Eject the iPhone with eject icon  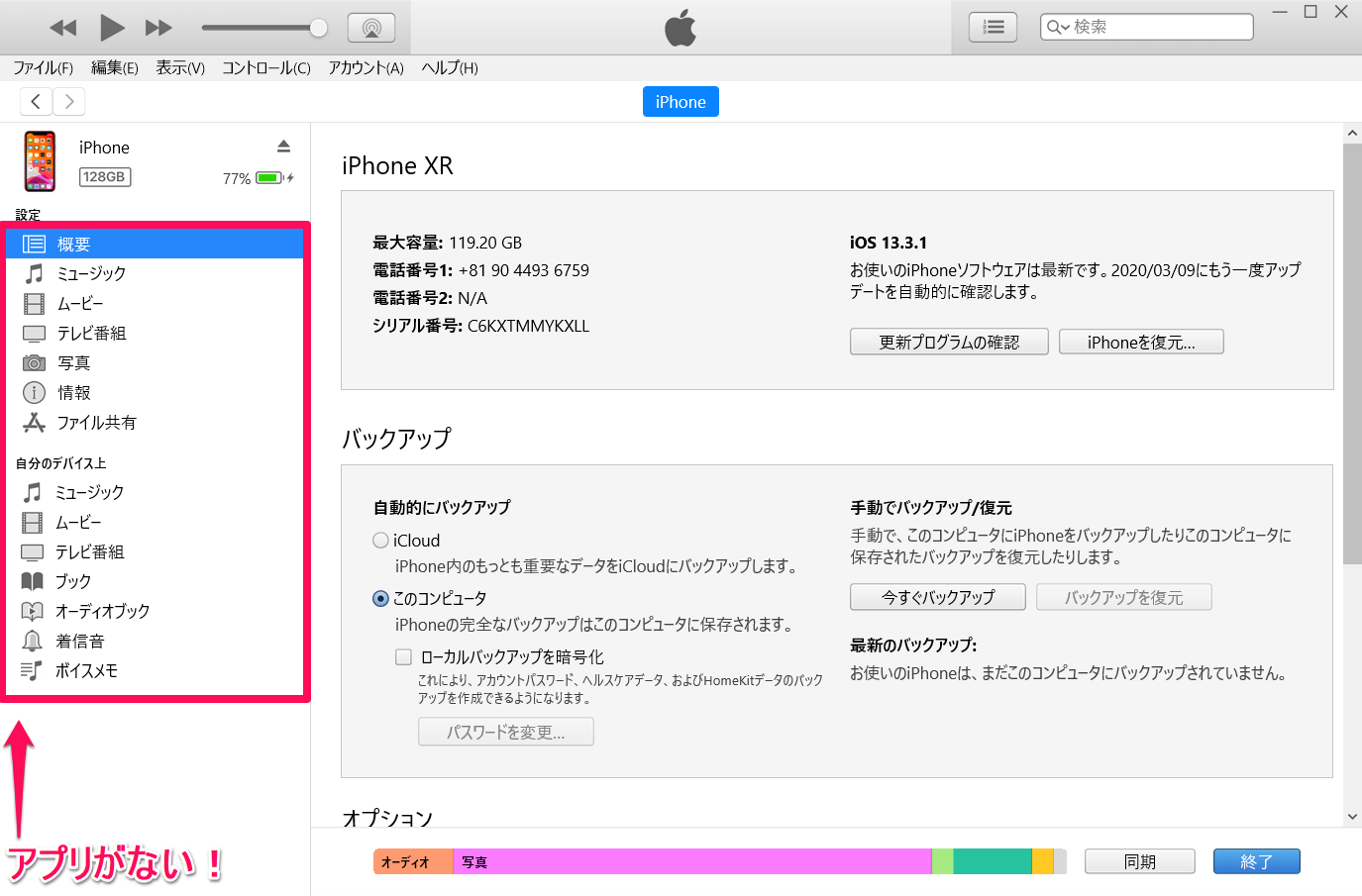click(x=283, y=147)
